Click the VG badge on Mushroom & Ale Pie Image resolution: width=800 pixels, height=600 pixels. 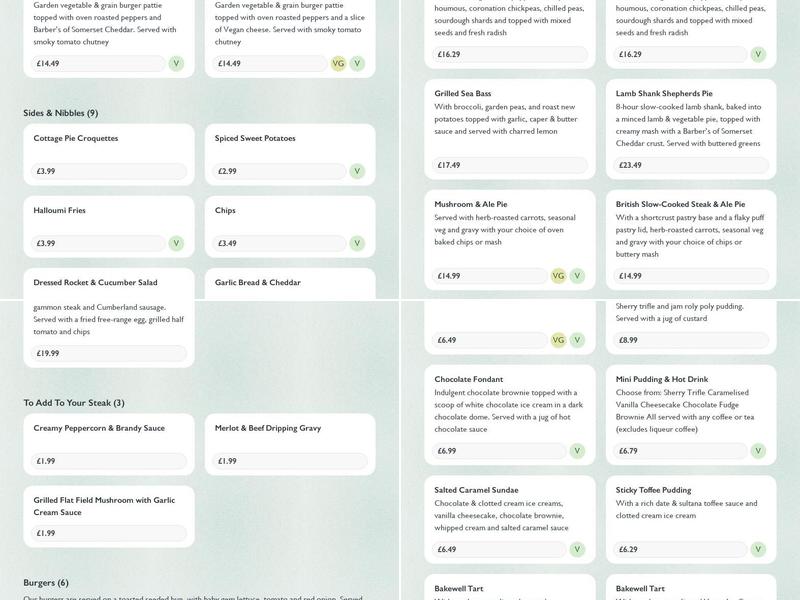click(558, 276)
